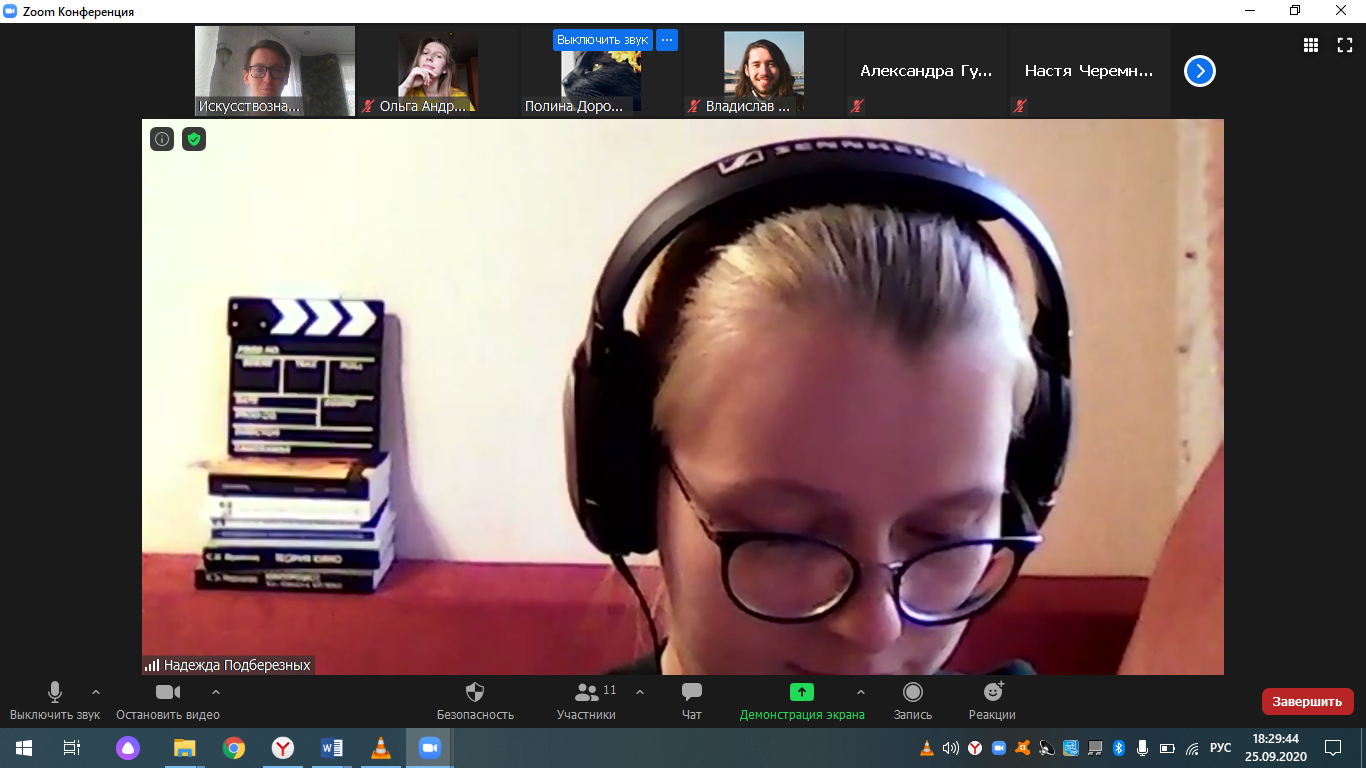Show meeting info icon on video
Image resolution: width=1366 pixels, height=768 pixels.
(x=162, y=139)
